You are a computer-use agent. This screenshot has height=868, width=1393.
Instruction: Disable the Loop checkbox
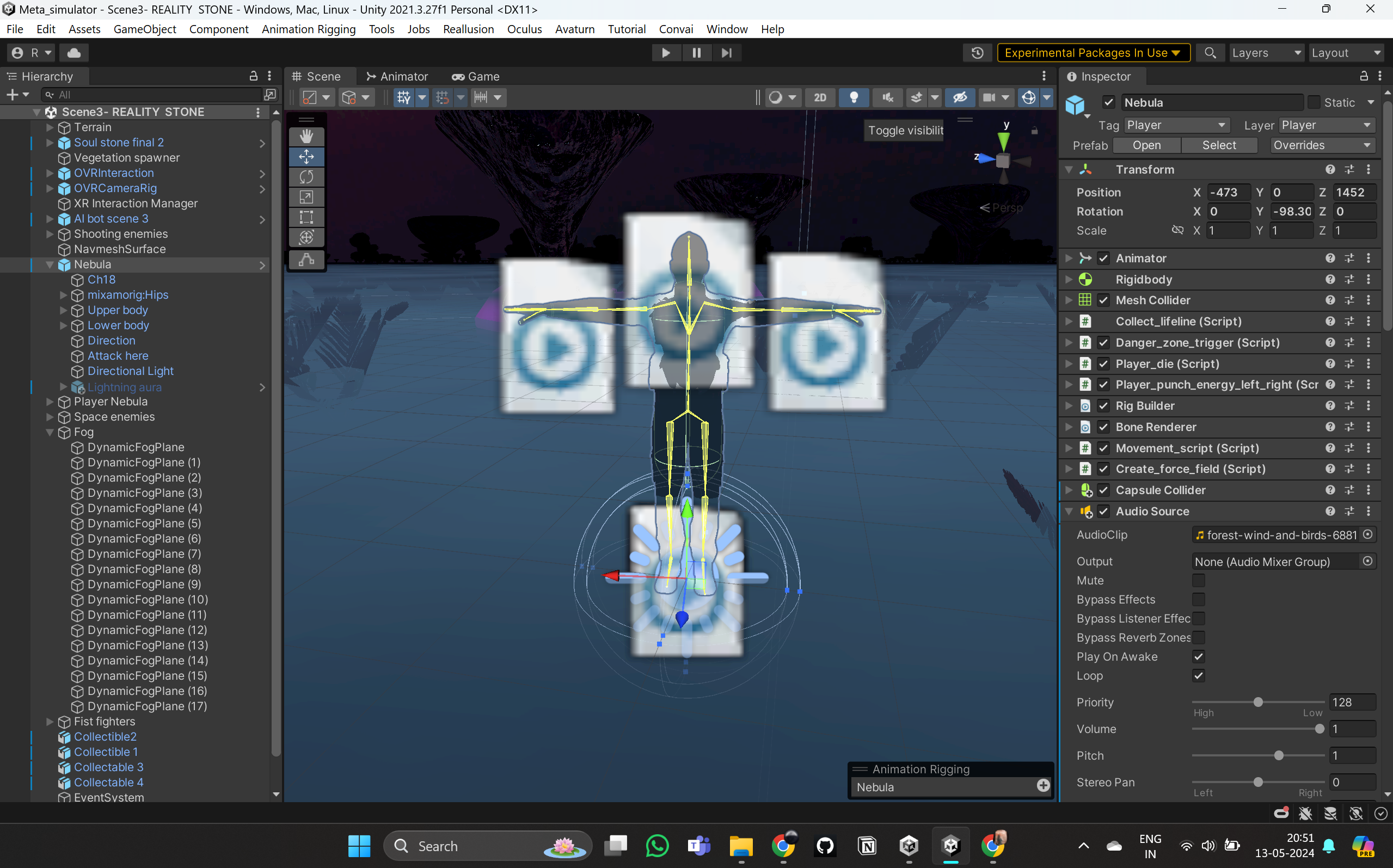(x=1198, y=676)
